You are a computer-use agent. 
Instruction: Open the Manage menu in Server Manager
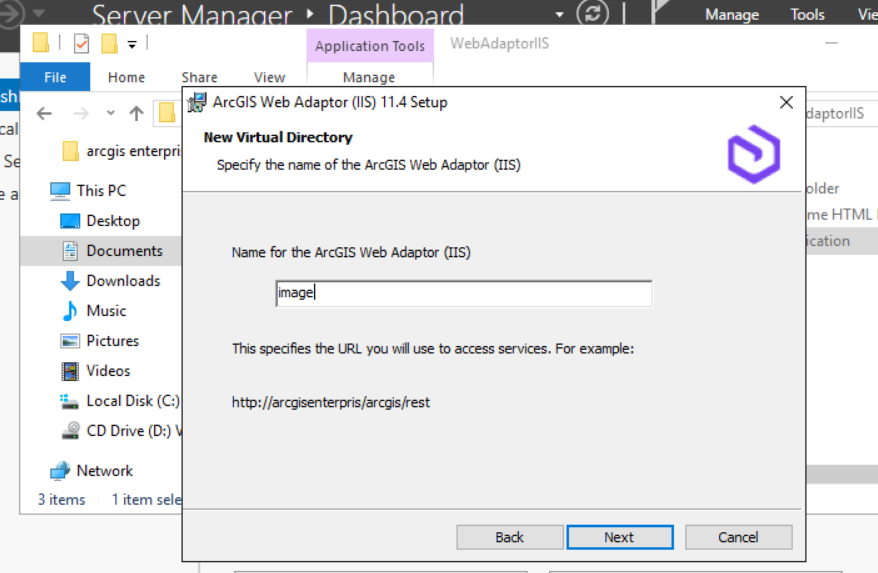(732, 15)
